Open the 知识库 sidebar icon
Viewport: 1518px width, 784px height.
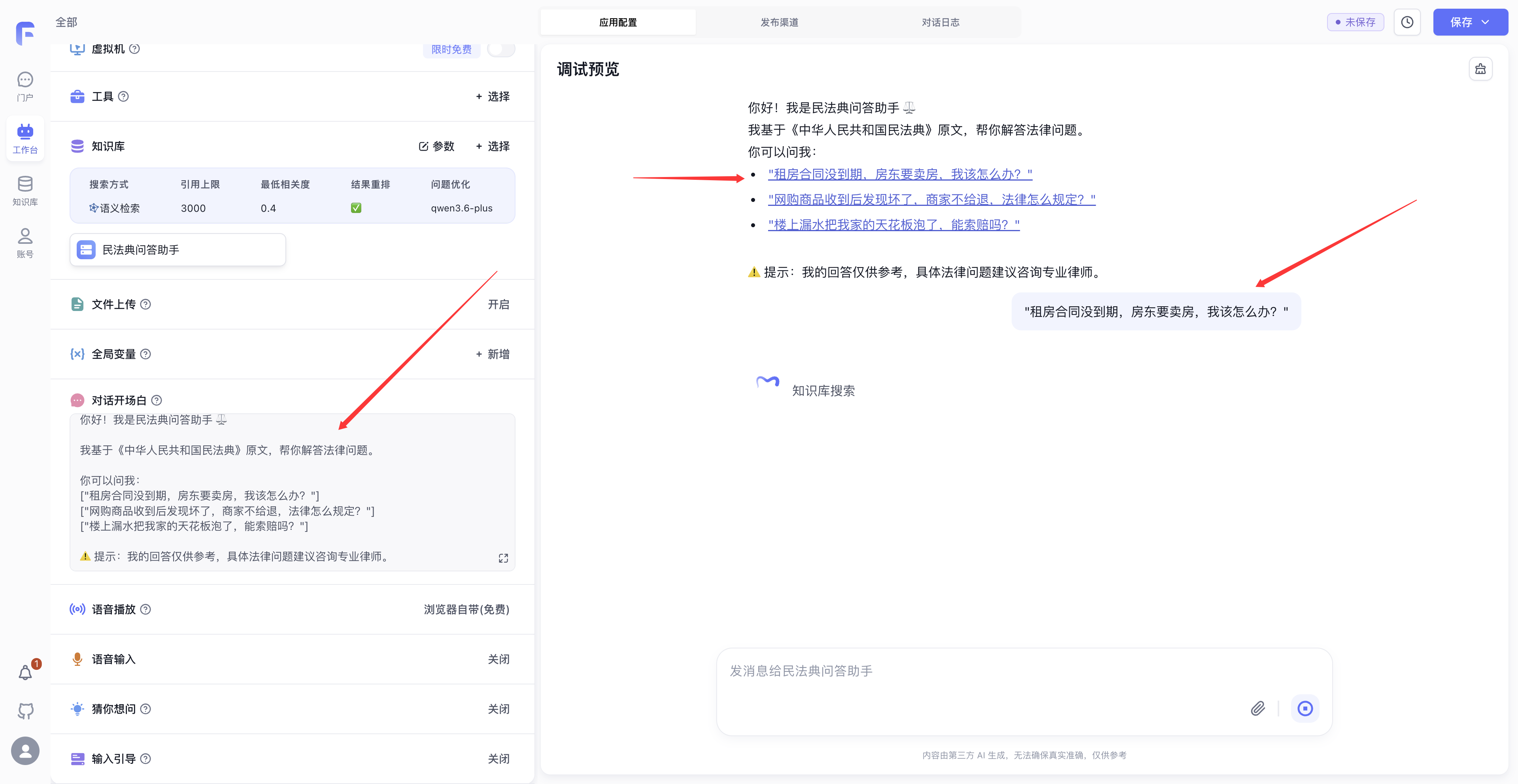pos(25,191)
